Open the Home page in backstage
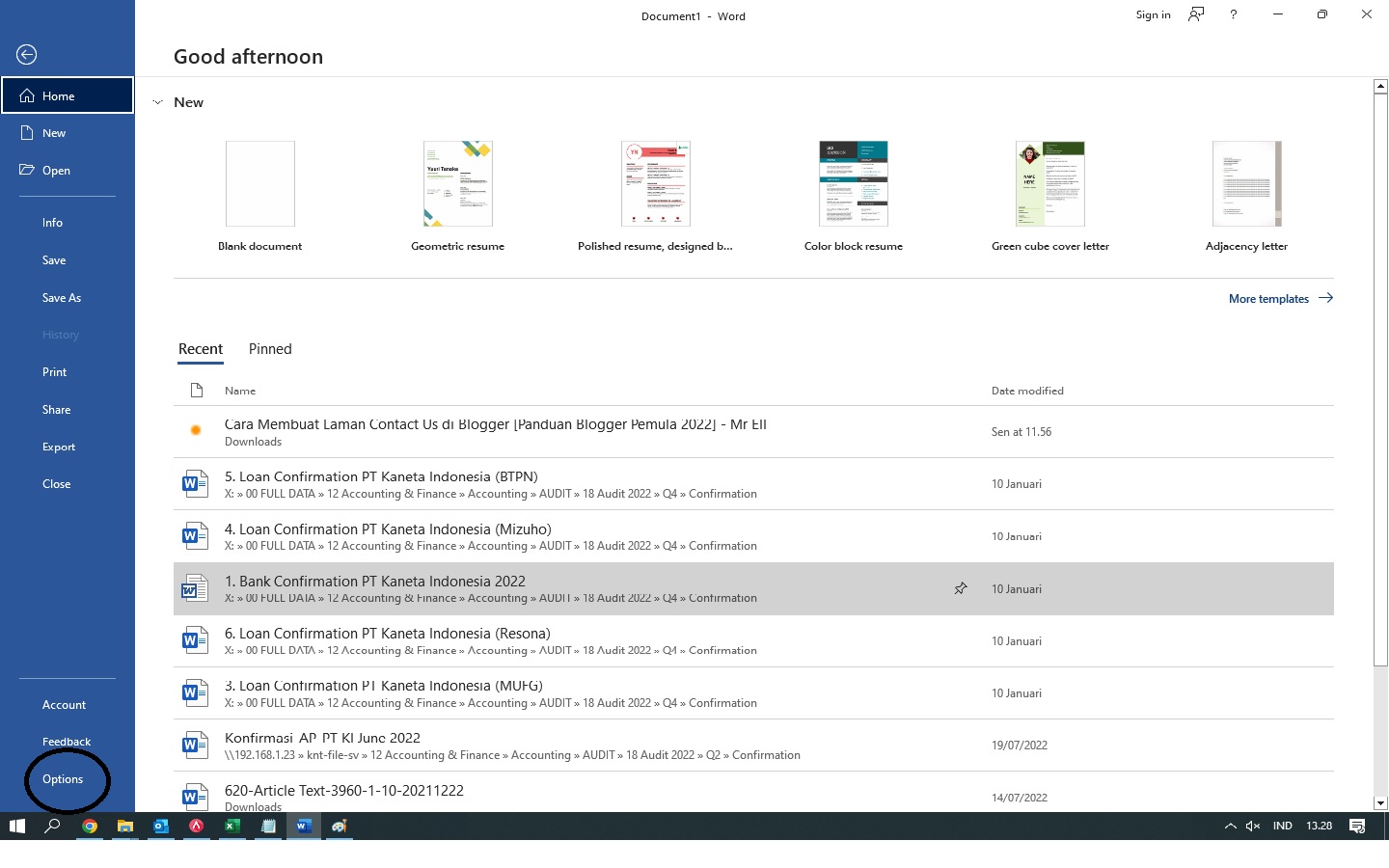Image resolution: width=1389 pixels, height=868 pixels. pos(68,95)
